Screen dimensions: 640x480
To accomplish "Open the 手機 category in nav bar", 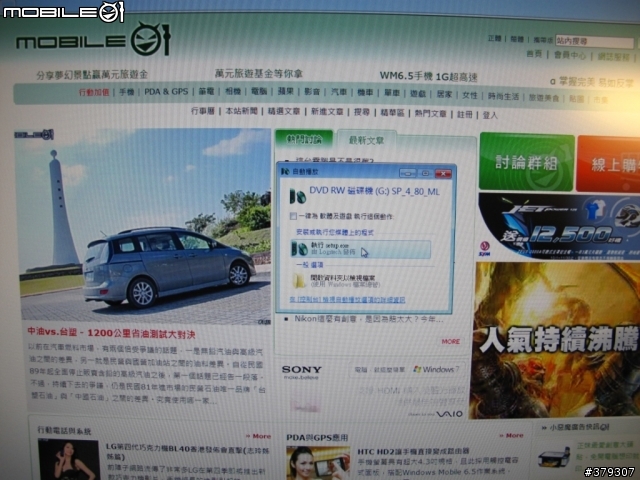I will coord(127,92).
